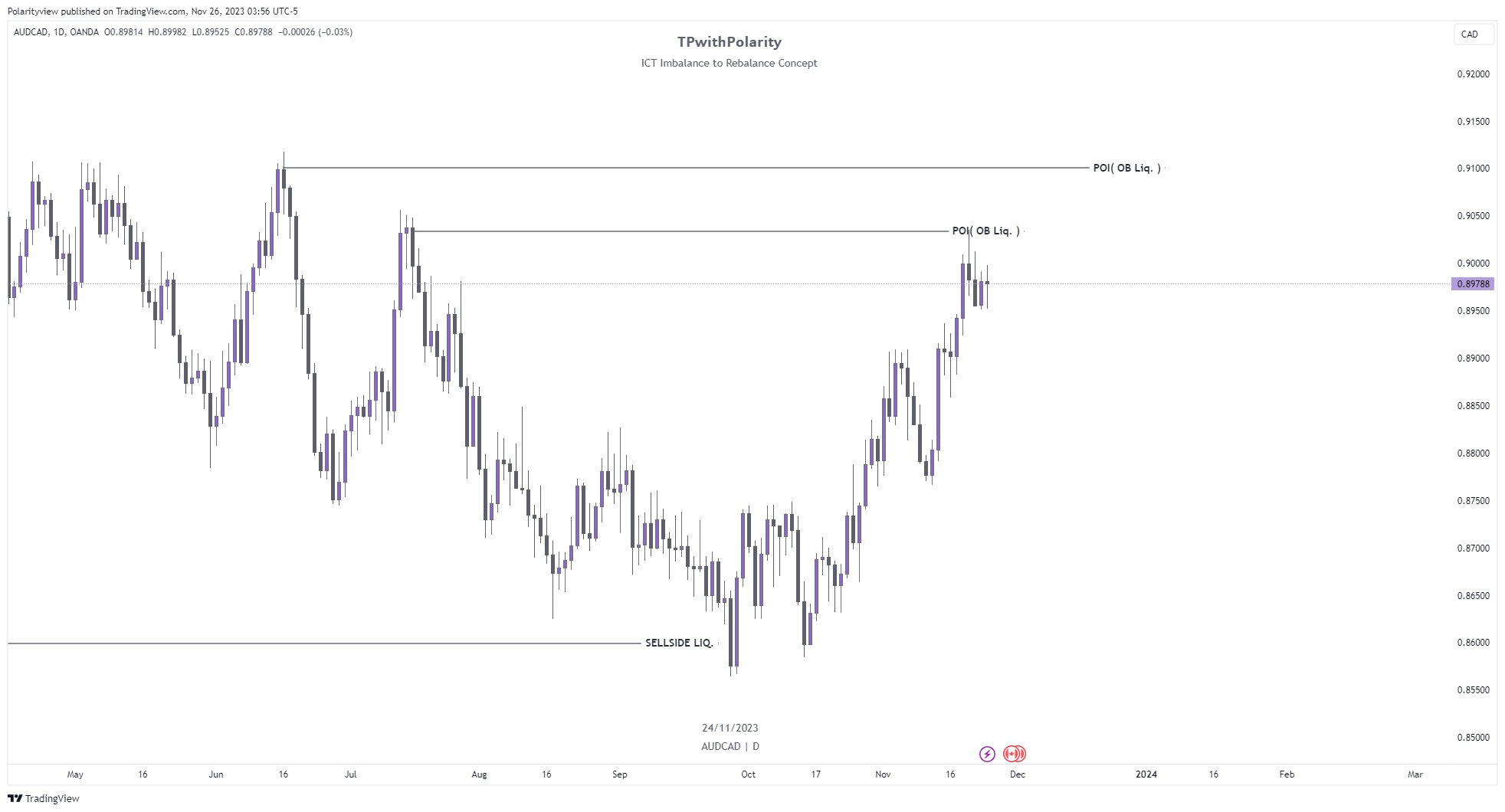The image size is (1505, 812).
Task: Click the TPwithPolarity chart title
Action: point(729,42)
